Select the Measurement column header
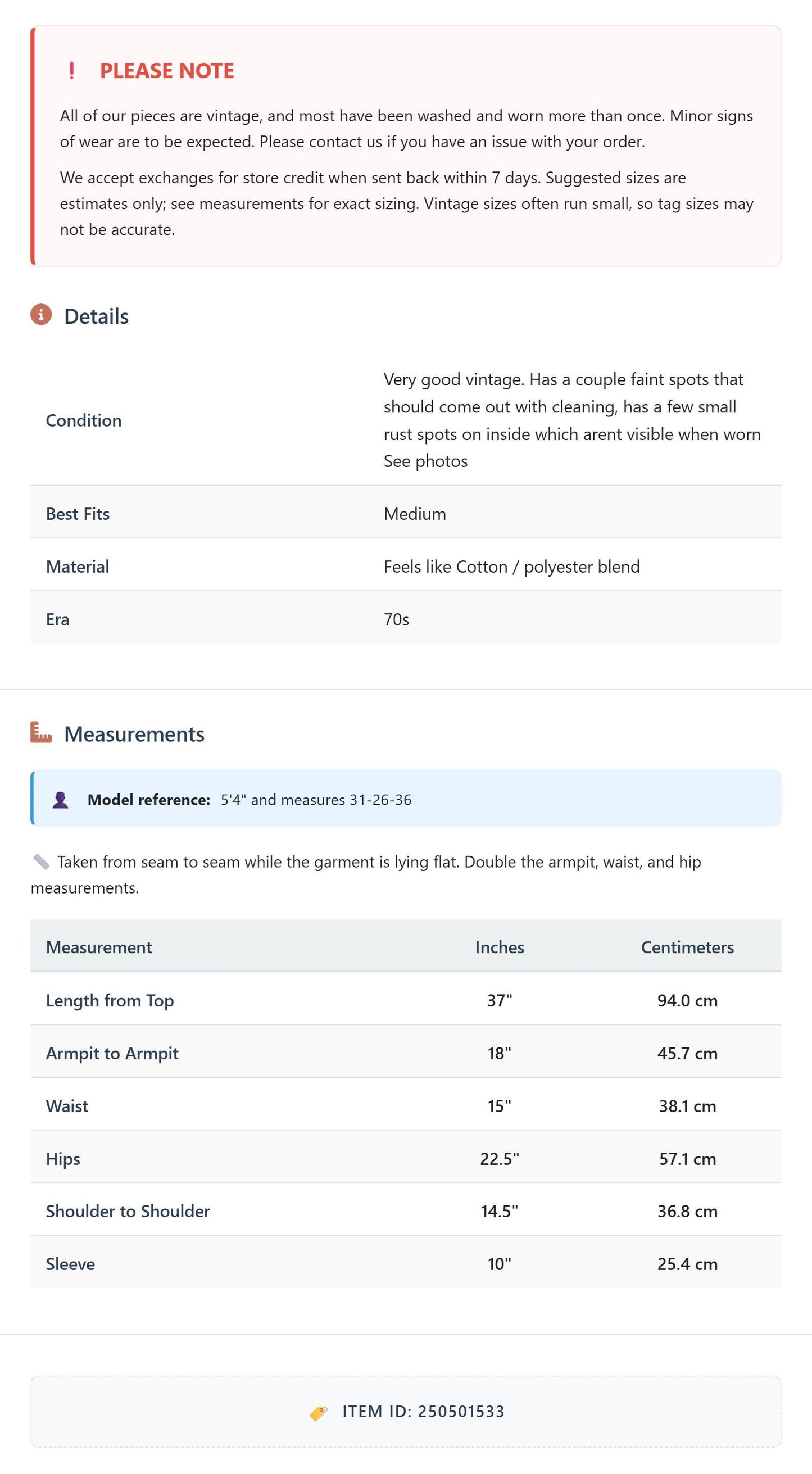The image size is (812, 1474). point(99,947)
